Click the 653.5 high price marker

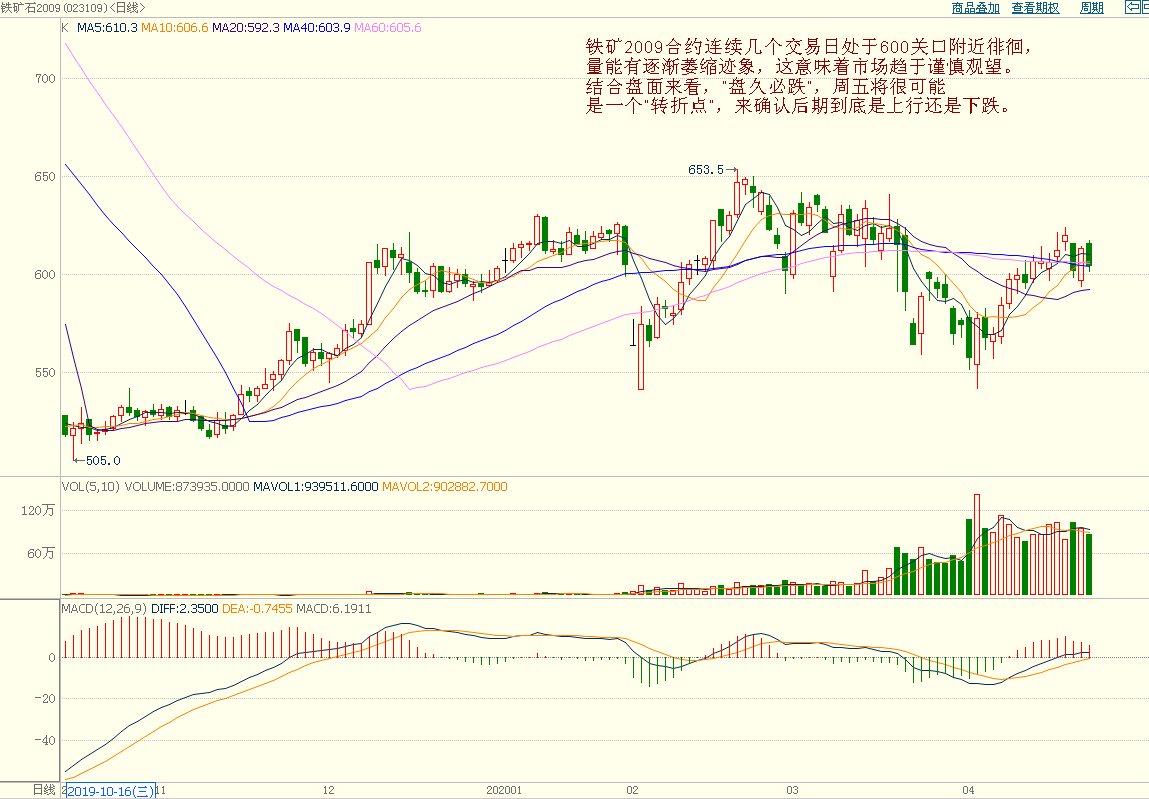[705, 170]
